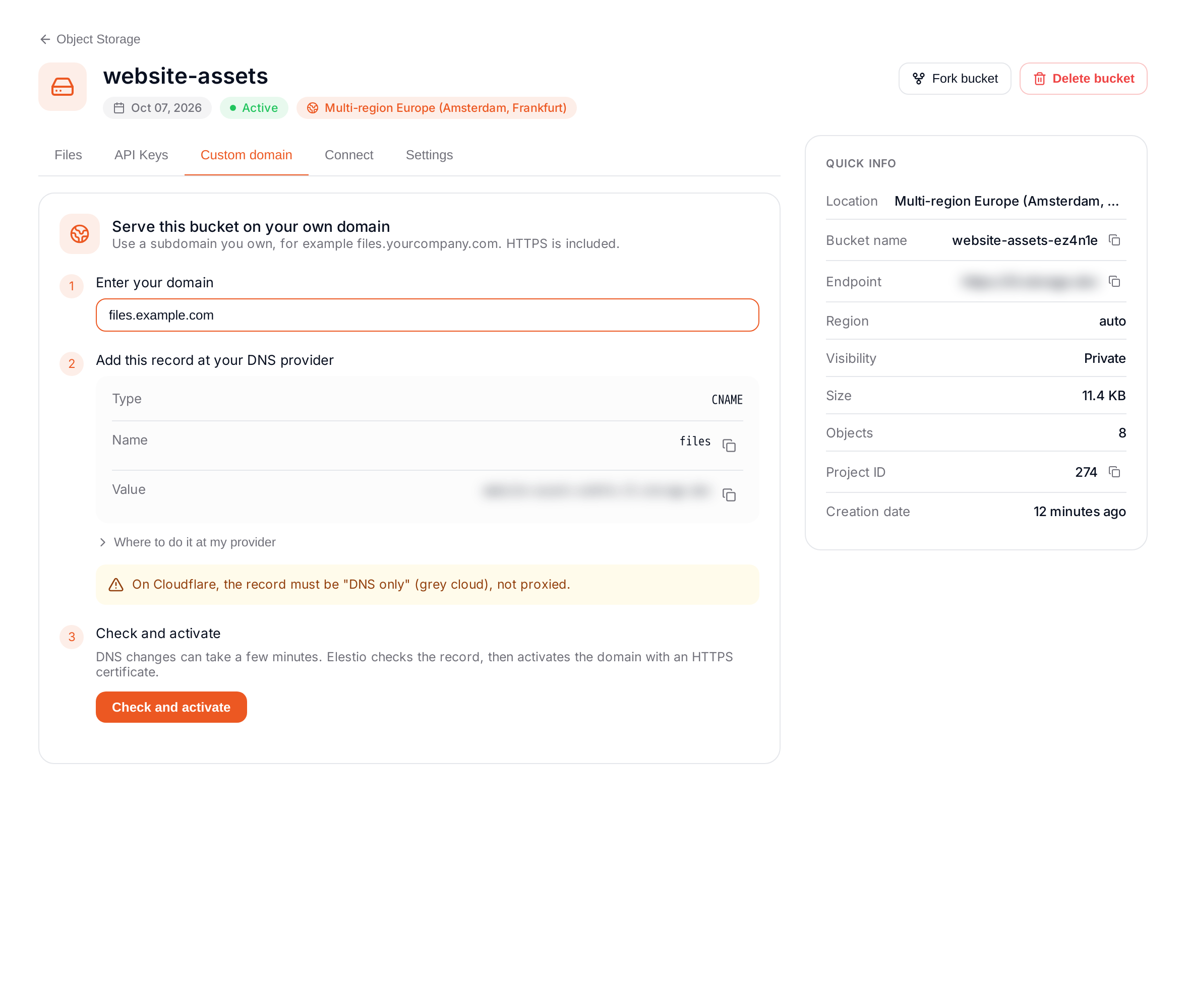Click the globe icon beside Serve this bucket heading

tap(80, 234)
